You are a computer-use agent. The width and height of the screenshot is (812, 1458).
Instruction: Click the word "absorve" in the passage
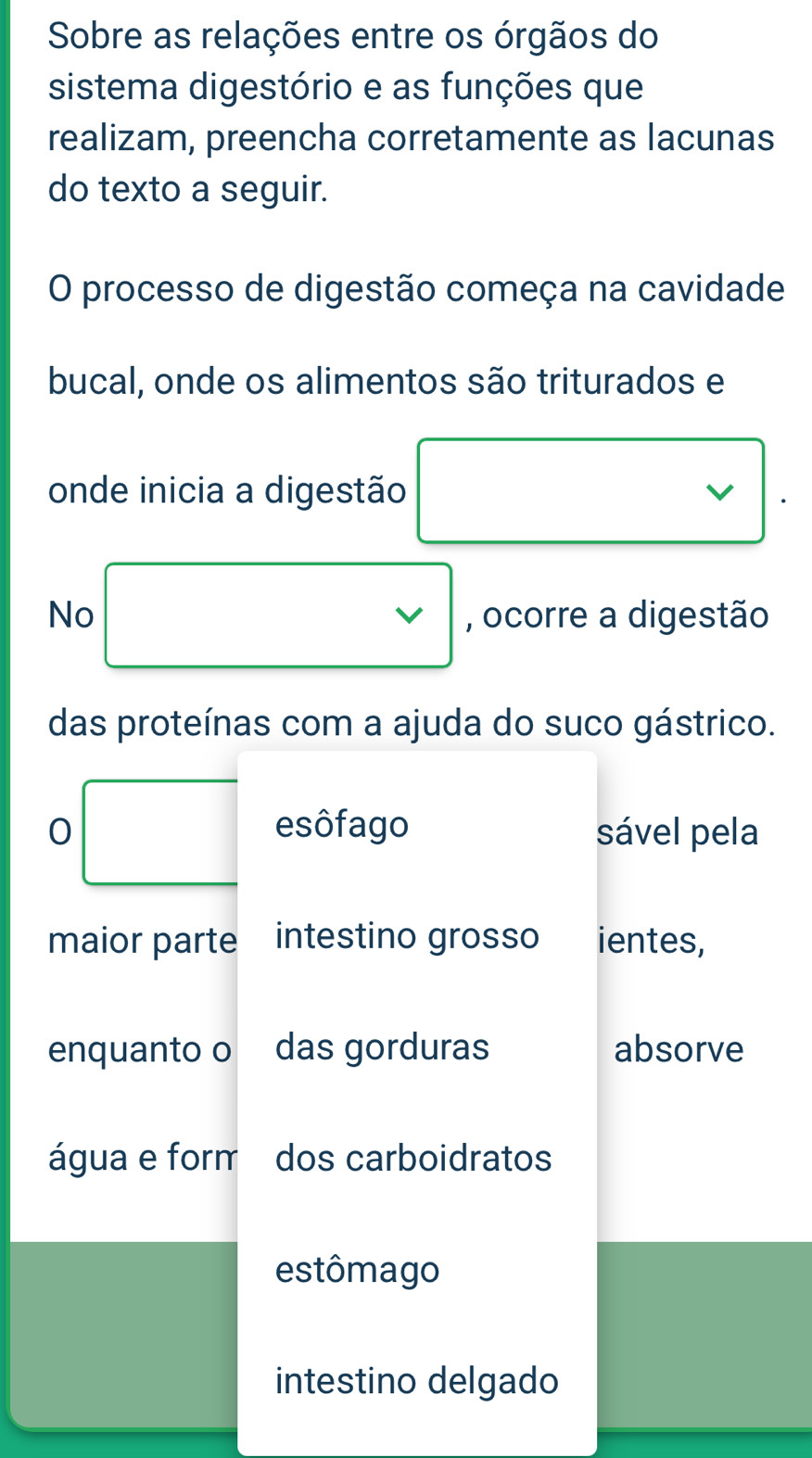679,1049
